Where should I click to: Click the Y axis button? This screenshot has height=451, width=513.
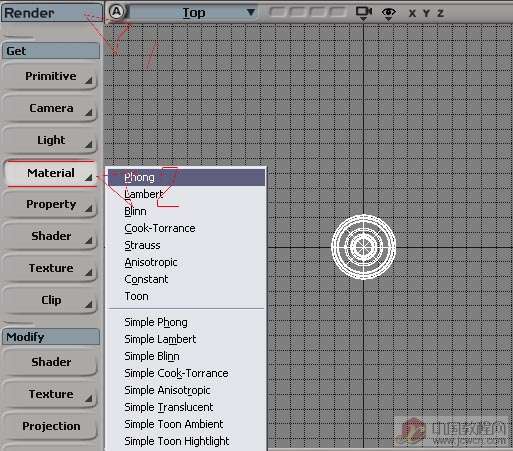426,13
